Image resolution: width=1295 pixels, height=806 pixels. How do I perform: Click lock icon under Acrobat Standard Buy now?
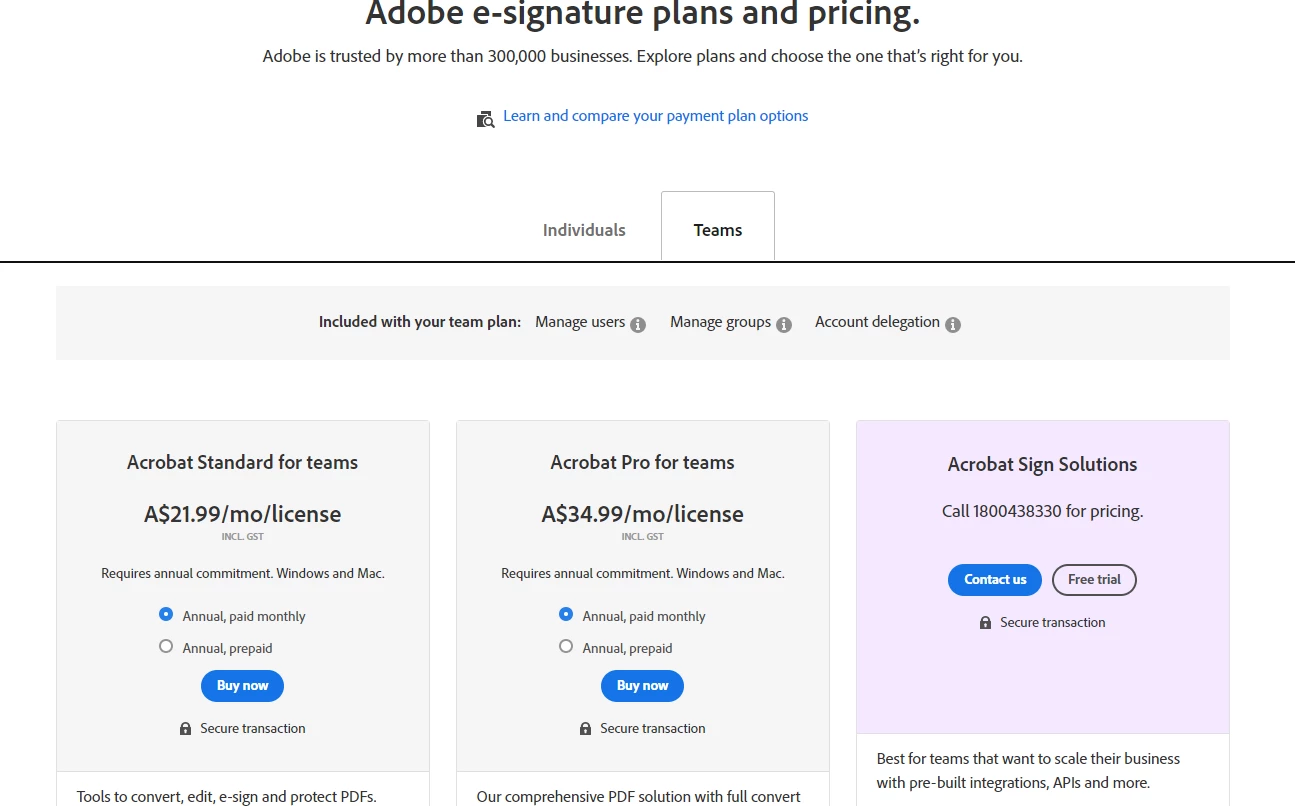click(x=185, y=729)
